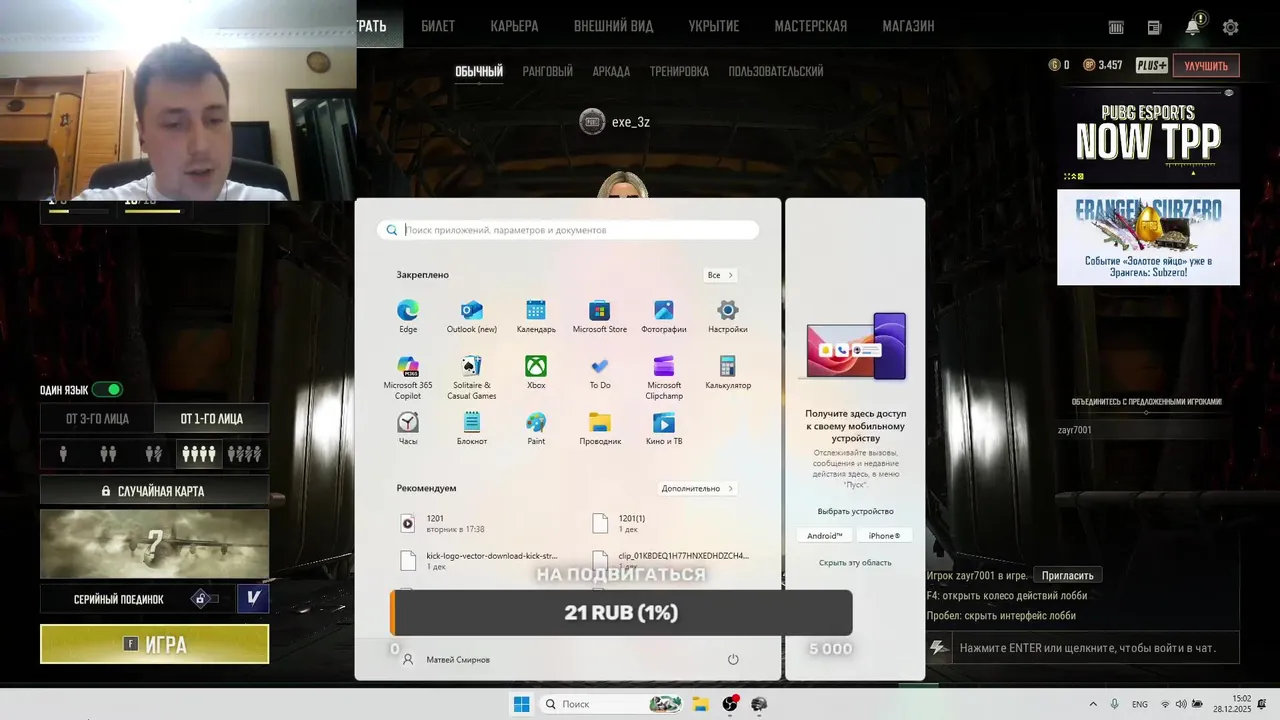Launch Microsoft Clipchamp
This screenshot has width=1280, height=720.
pyautogui.click(x=664, y=378)
